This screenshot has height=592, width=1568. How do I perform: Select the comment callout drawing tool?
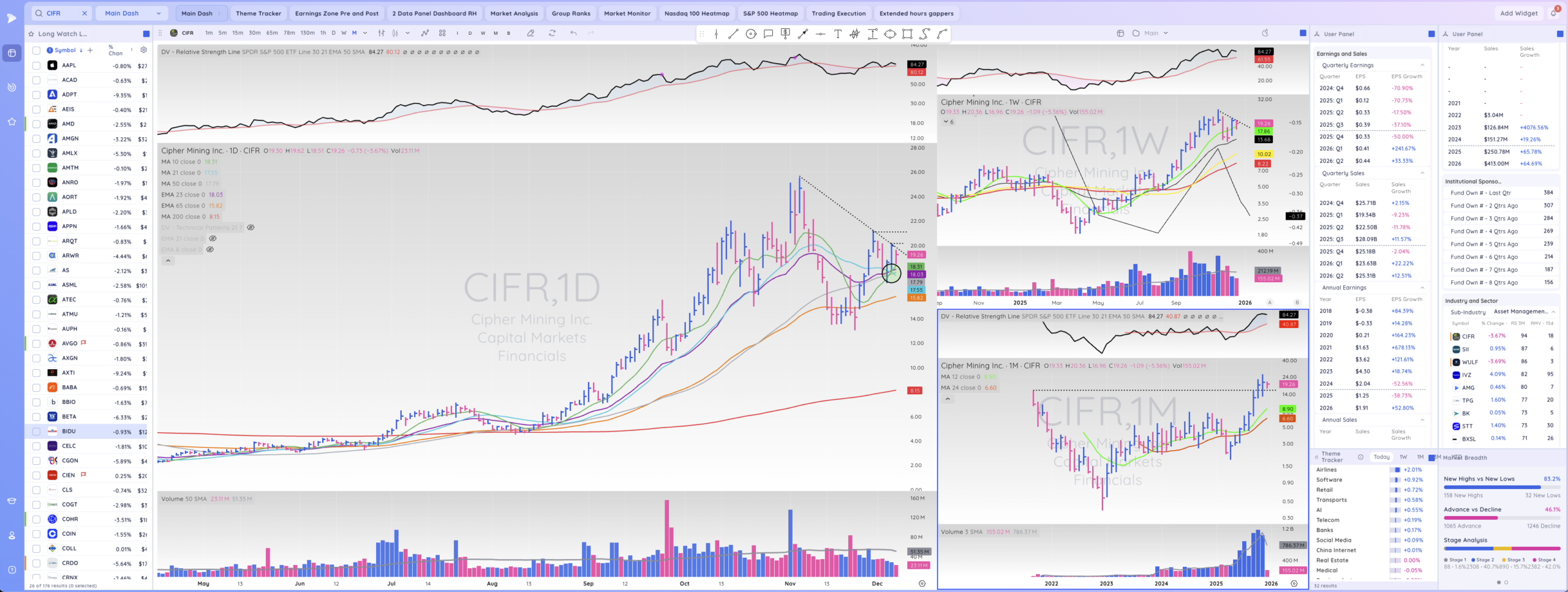[768, 34]
